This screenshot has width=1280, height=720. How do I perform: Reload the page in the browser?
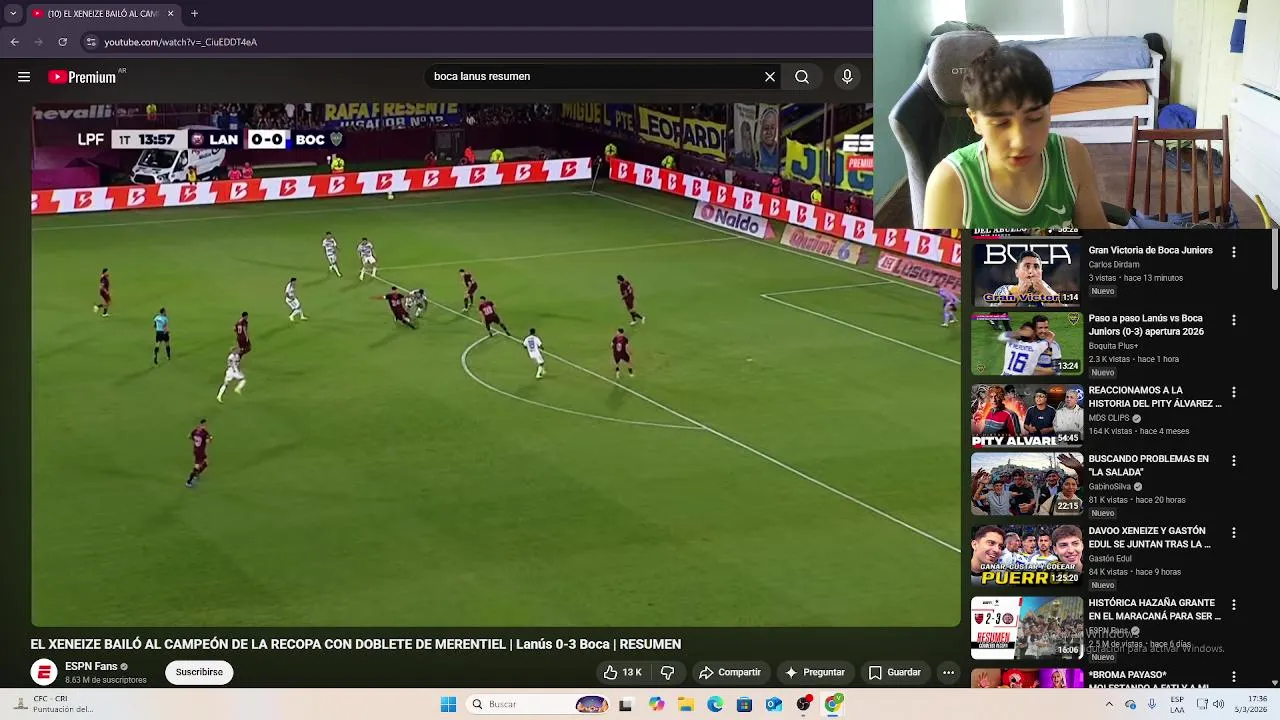63,42
